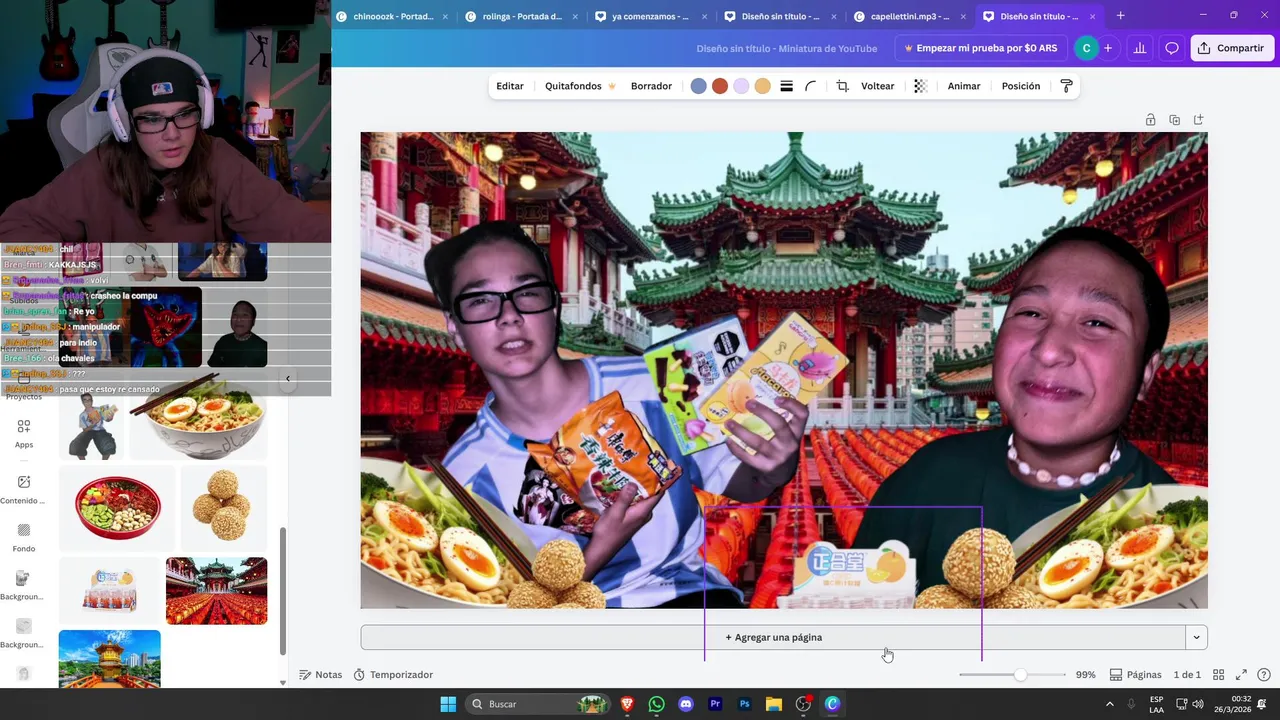This screenshot has width=1280, height=720.
Task: Open the Fondo background panel
Action: (24, 537)
